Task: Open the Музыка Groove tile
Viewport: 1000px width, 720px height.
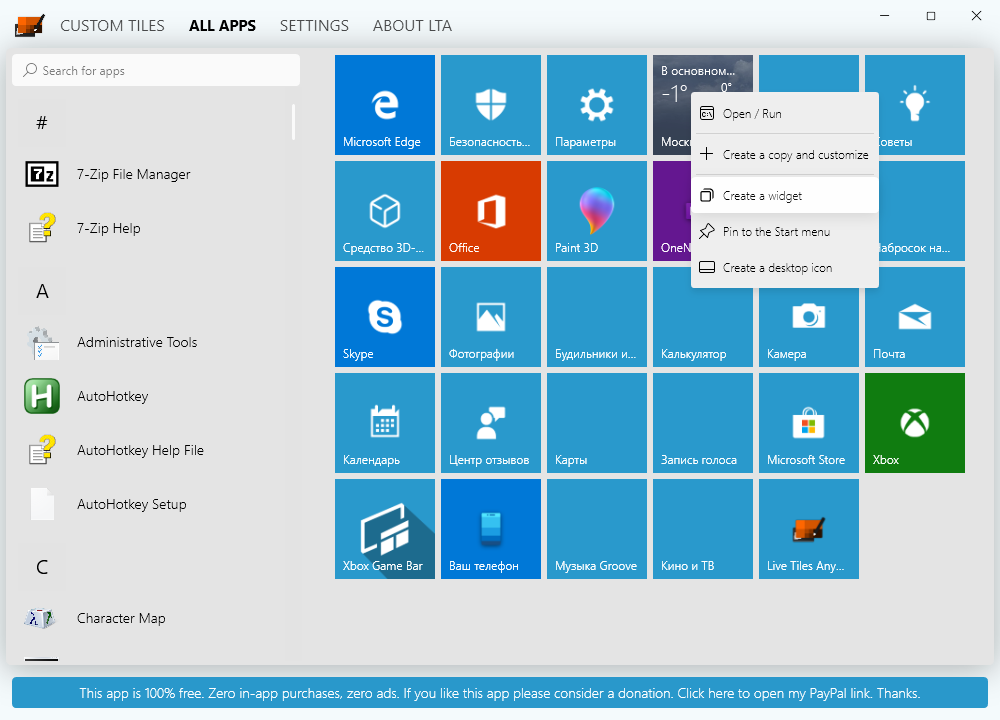Action: (596, 529)
